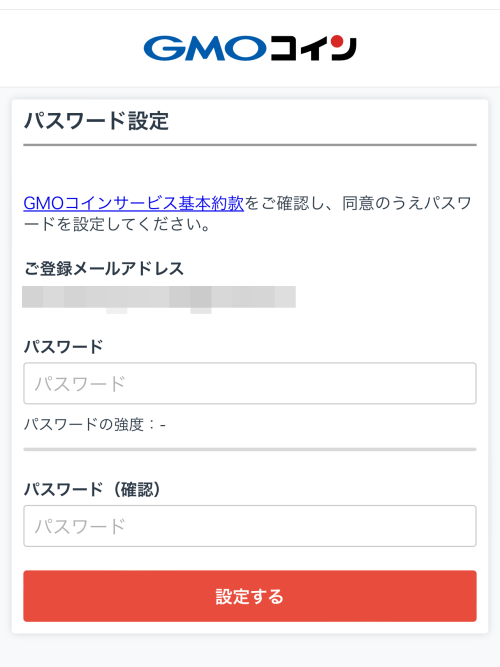Click the GMOコイン logo
Image resolution: width=500 pixels, height=667 pixels.
click(250, 48)
